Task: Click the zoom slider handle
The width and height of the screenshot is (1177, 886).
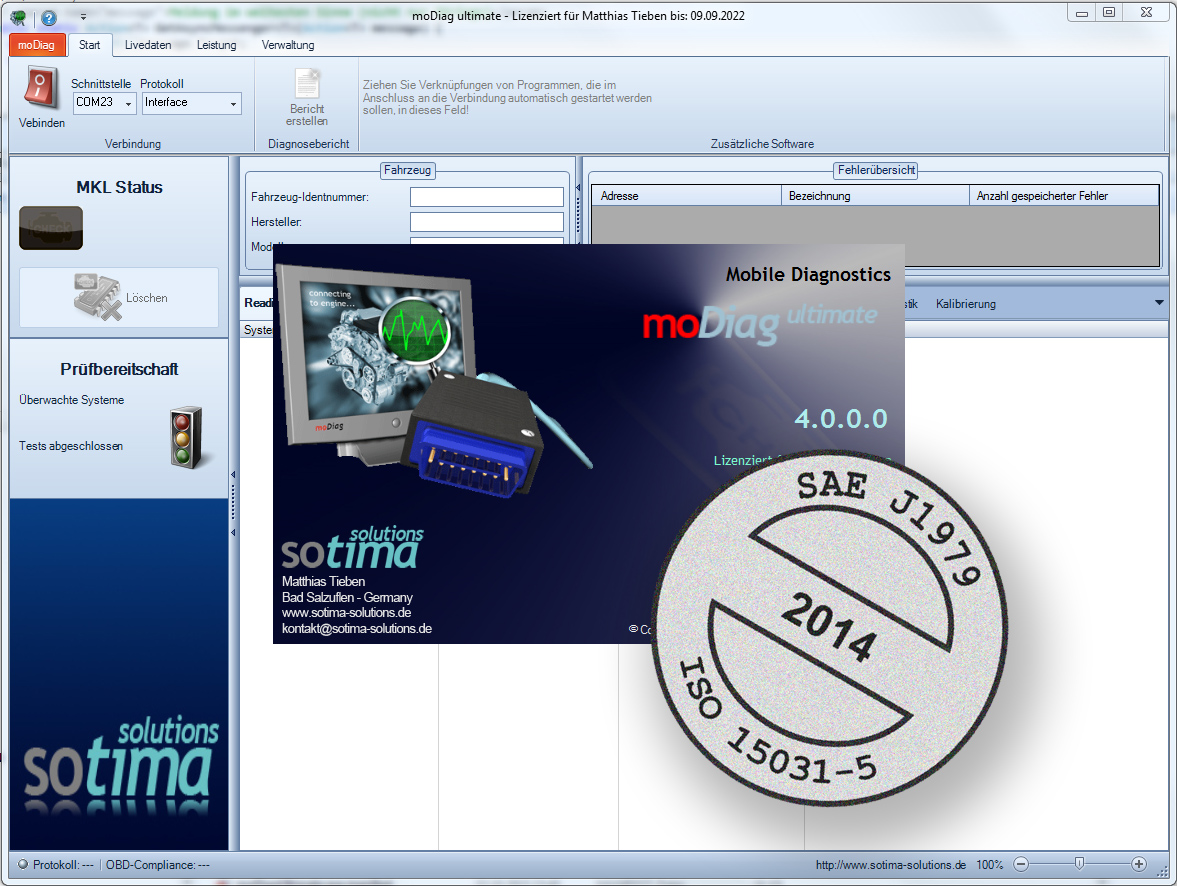Action: point(1079,864)
